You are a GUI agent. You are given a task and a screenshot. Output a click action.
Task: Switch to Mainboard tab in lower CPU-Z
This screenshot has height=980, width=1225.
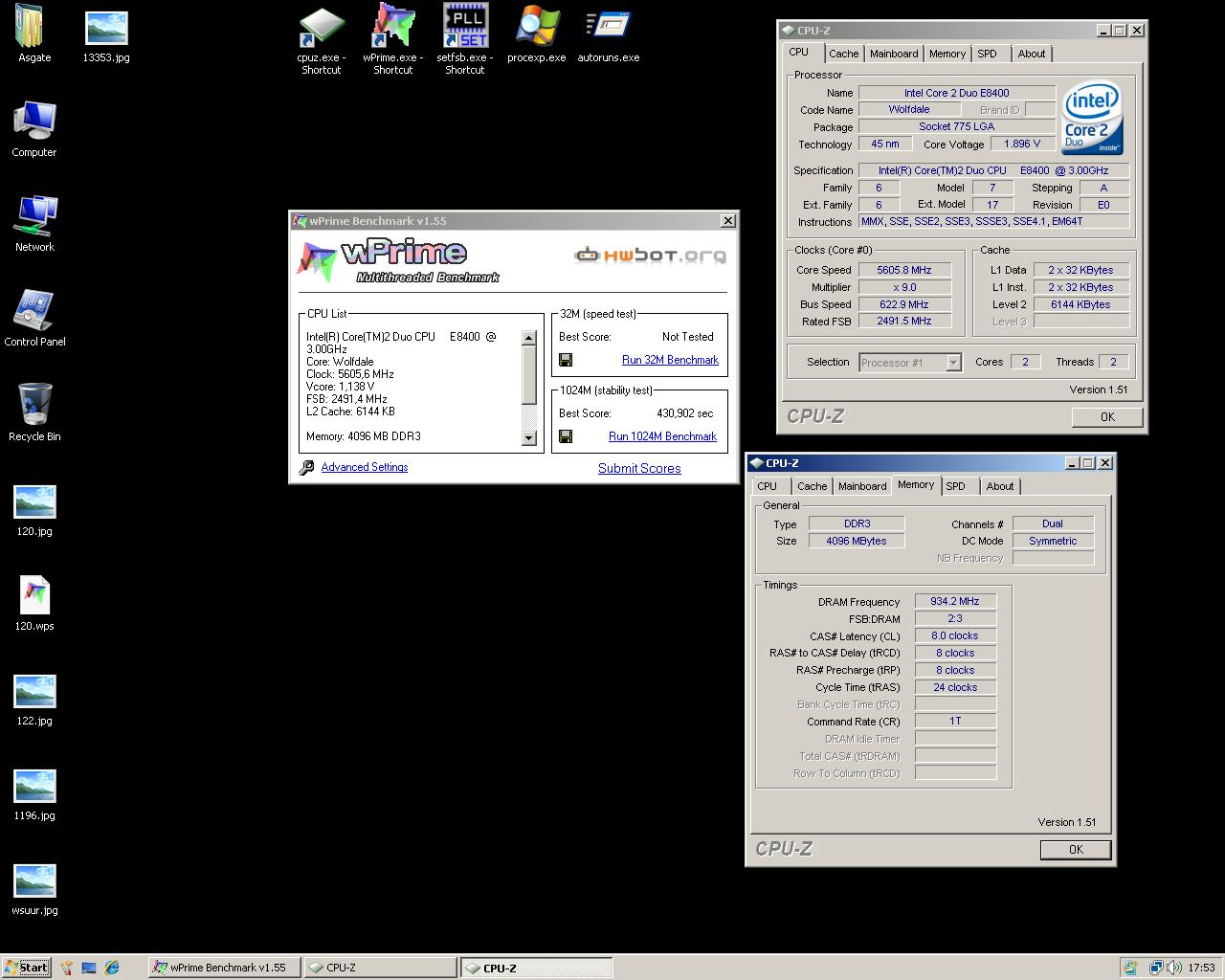(x=862, y=486)
